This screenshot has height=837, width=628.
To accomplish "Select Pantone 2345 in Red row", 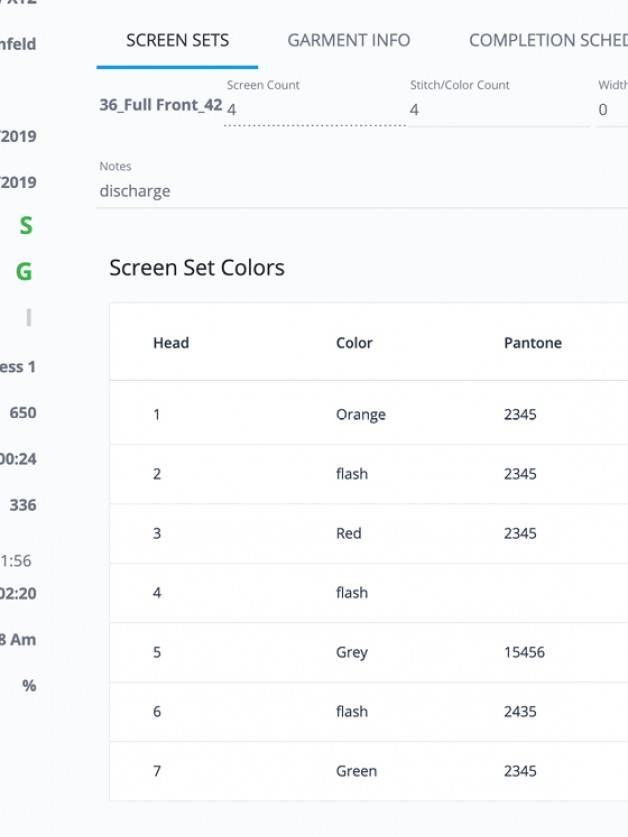I will [520, 533].
